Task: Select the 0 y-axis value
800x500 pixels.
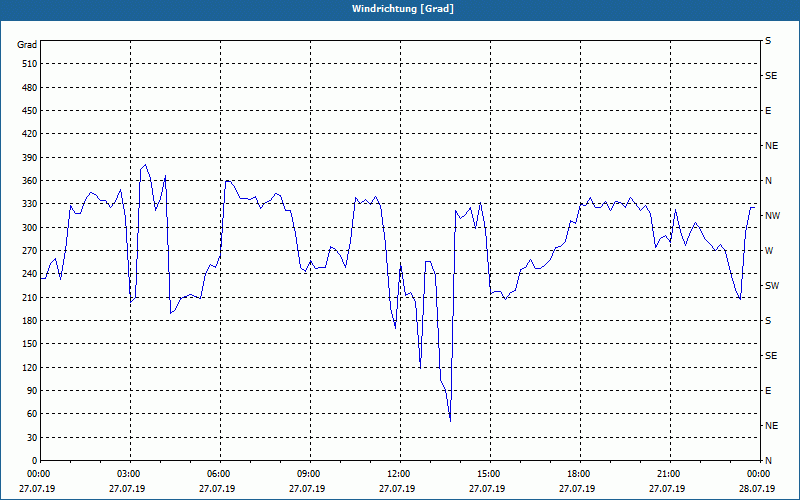Action: (x=34, y=461)
